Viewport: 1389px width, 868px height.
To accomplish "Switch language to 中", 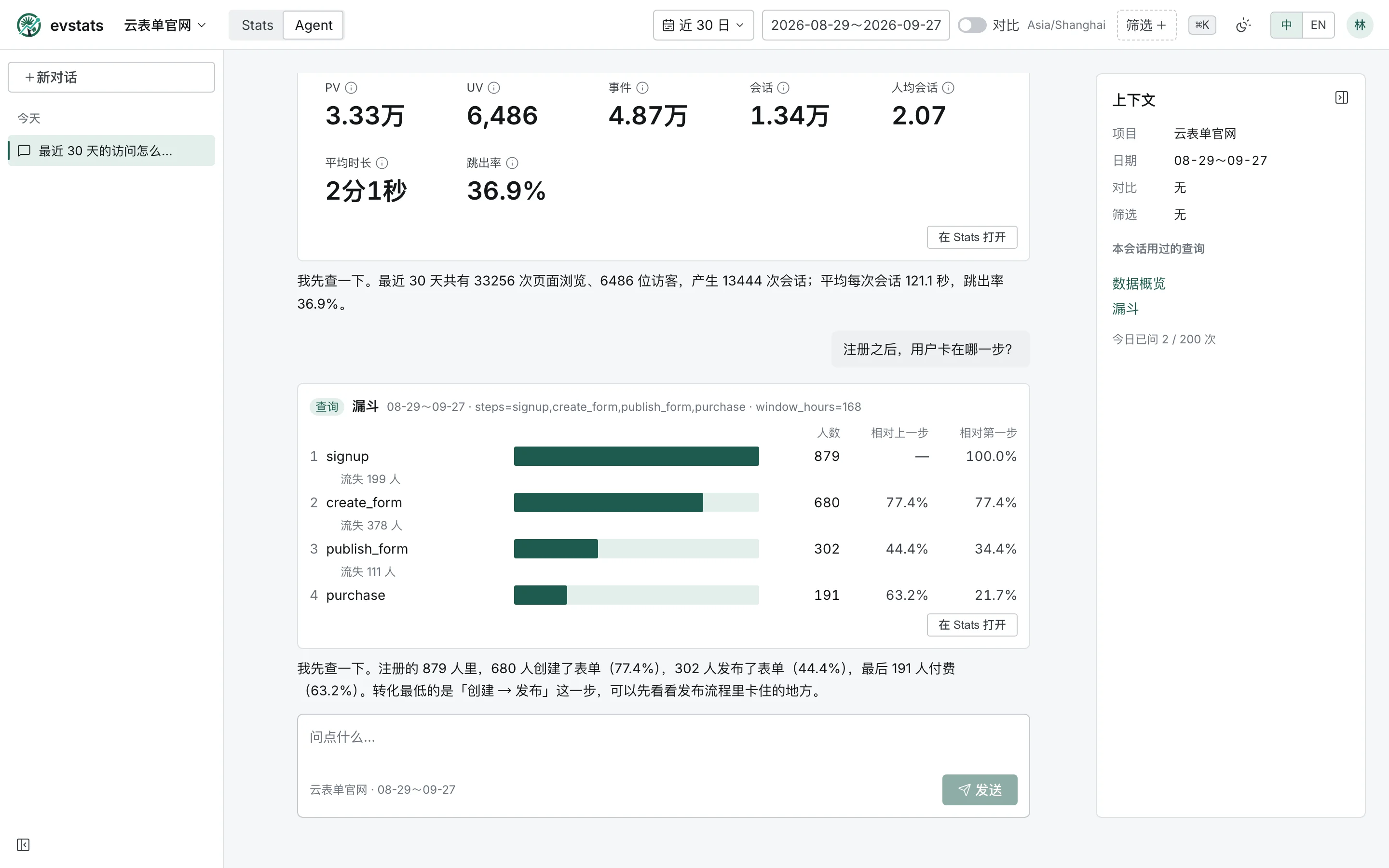I will click(x=1286, y=25).
